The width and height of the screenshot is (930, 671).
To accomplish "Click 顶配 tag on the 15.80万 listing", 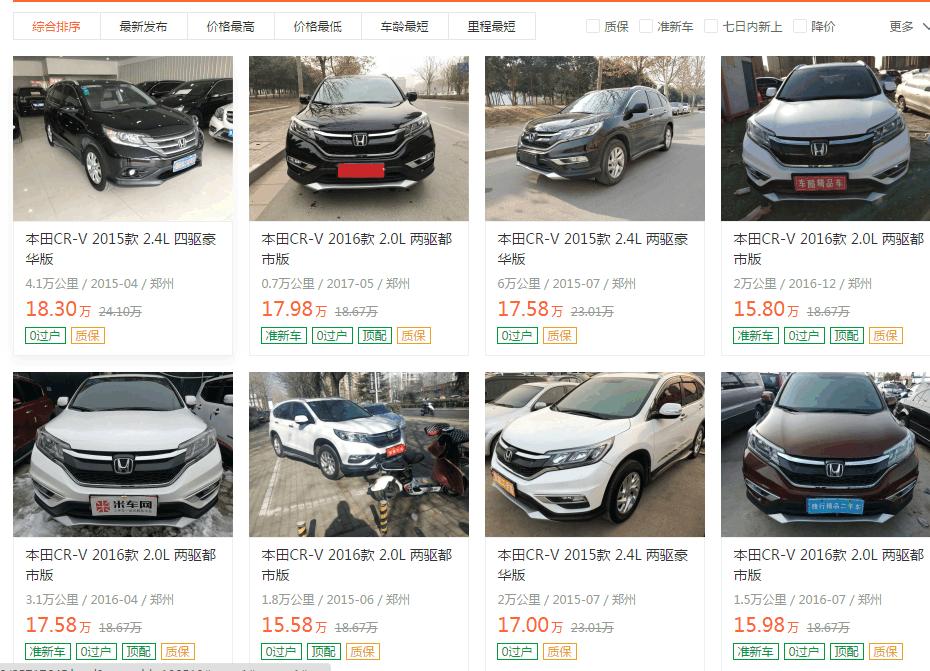I will click(846, 336).
